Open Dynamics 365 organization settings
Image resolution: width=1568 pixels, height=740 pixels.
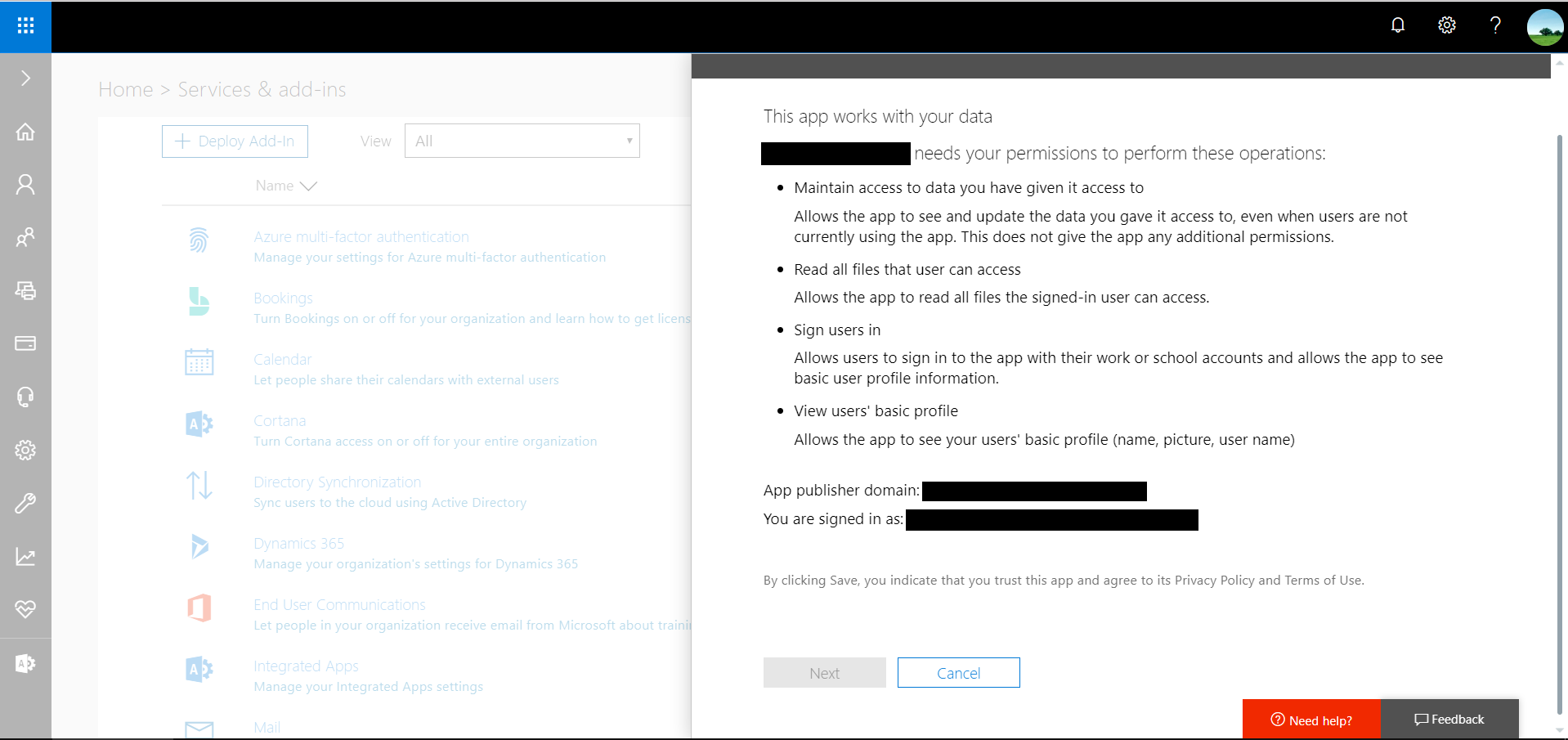coord(298,543)
